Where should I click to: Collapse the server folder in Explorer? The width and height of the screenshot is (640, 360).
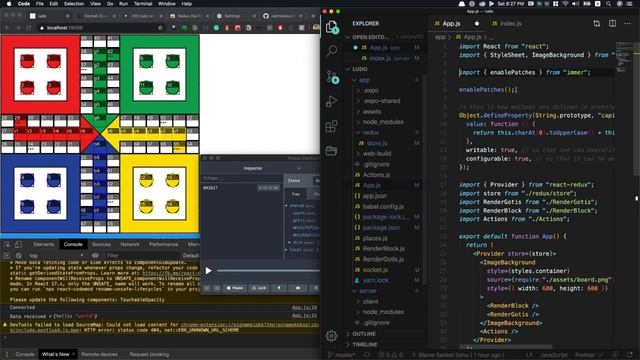click(367, 291)
